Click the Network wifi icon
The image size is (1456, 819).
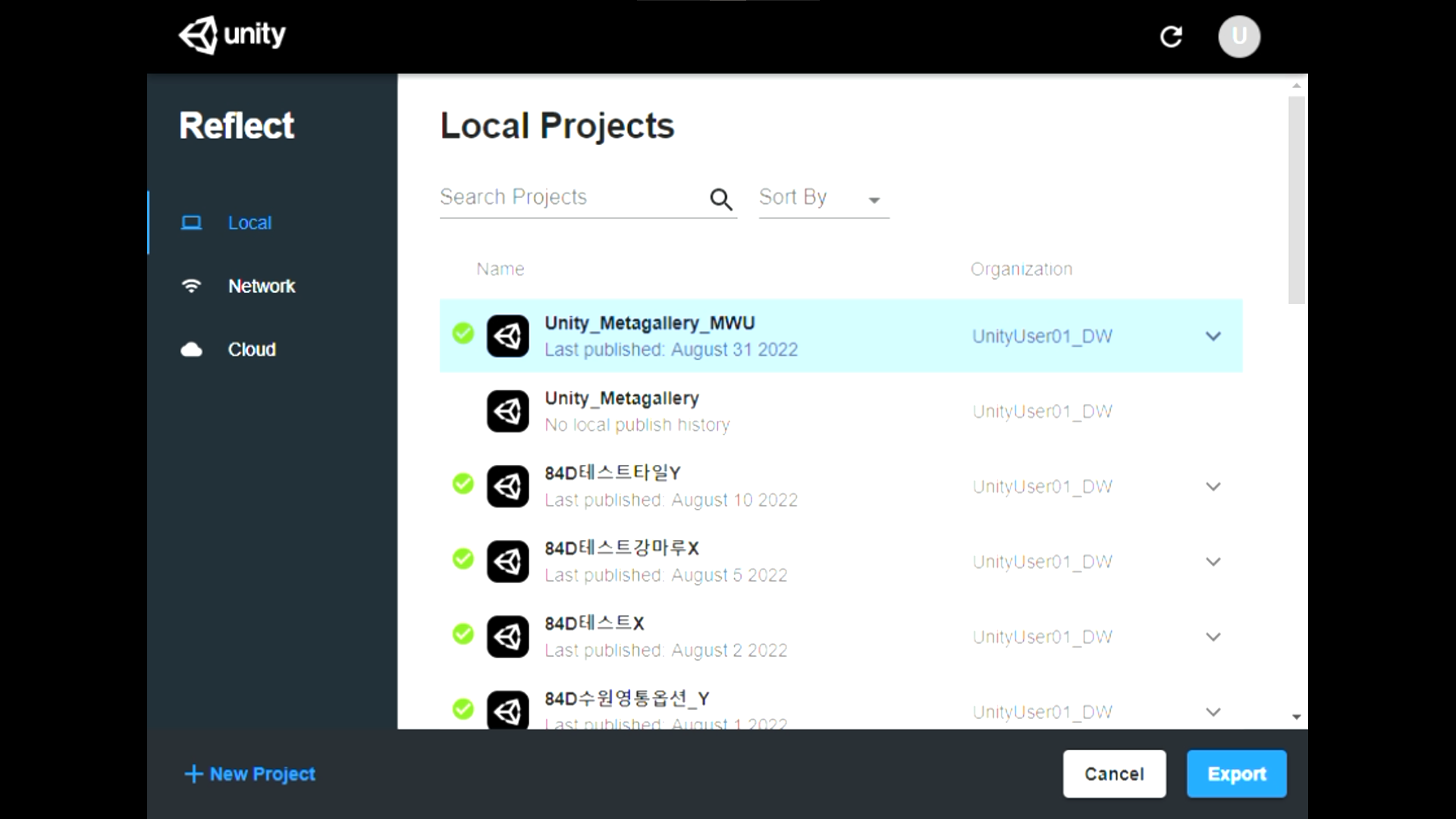pos(191,286)
